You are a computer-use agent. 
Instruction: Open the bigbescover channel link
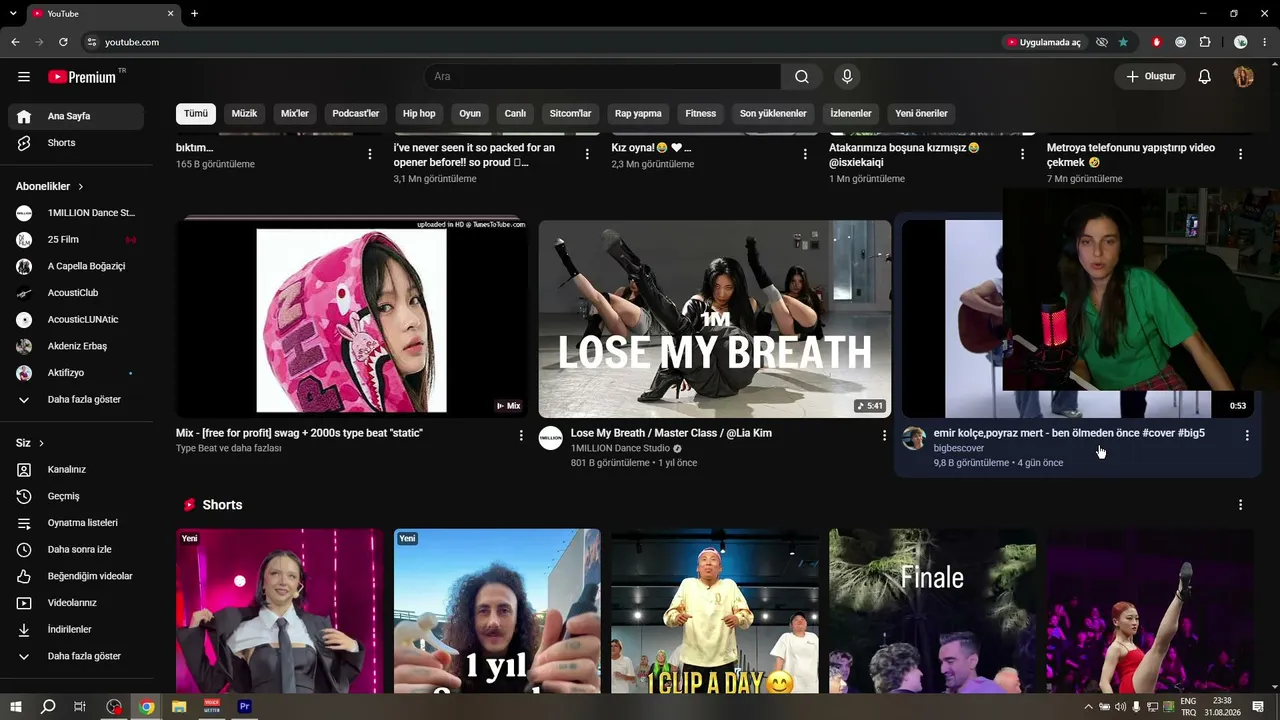click(x=959, y=448)
